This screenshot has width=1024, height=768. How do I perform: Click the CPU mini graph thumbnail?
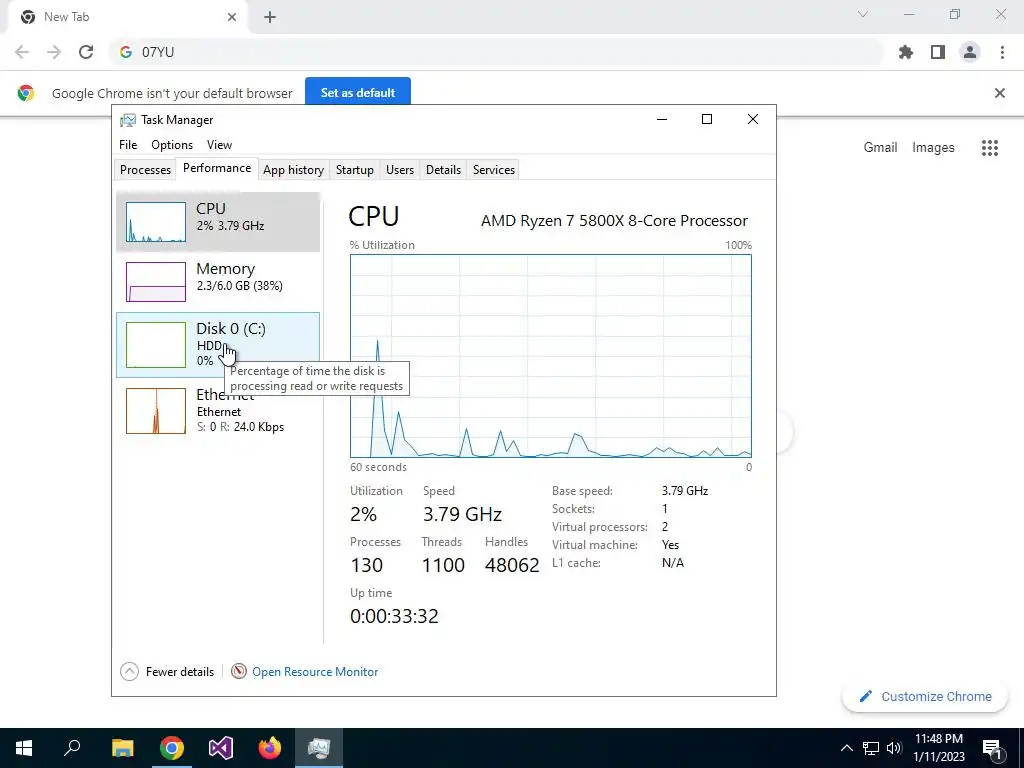coord(155,222)
